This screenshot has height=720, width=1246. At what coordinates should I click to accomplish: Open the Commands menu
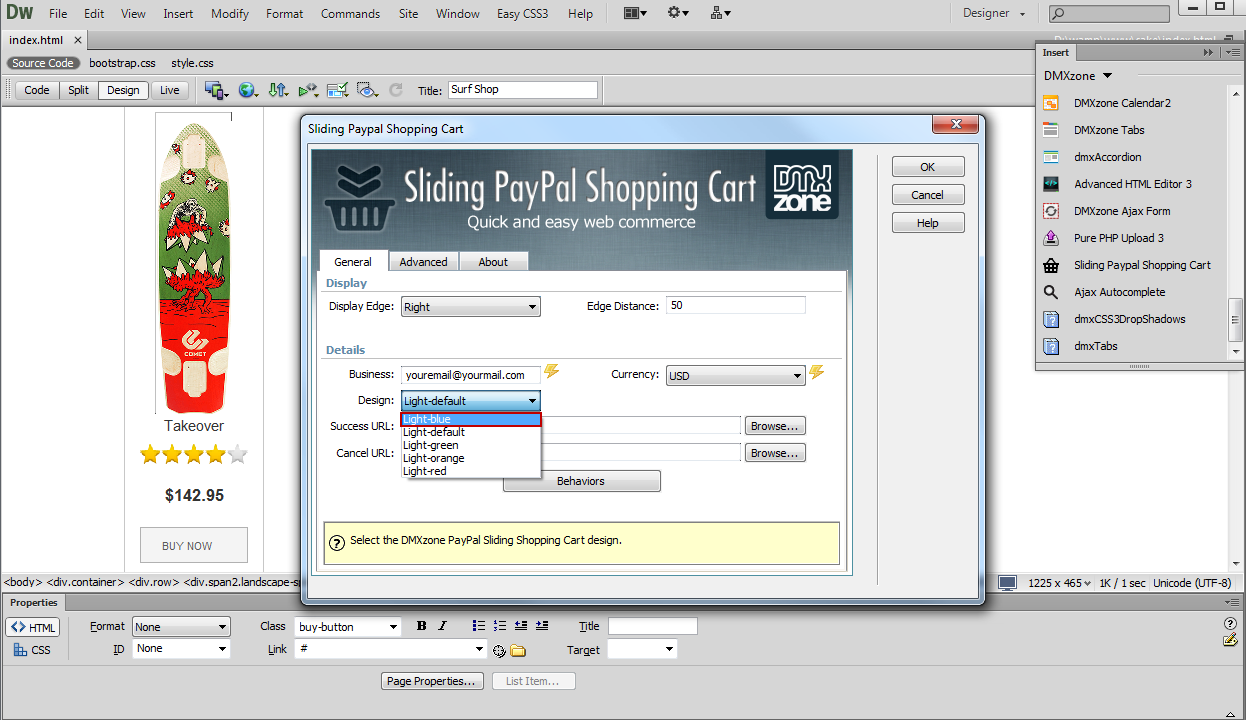coord(350,14)
